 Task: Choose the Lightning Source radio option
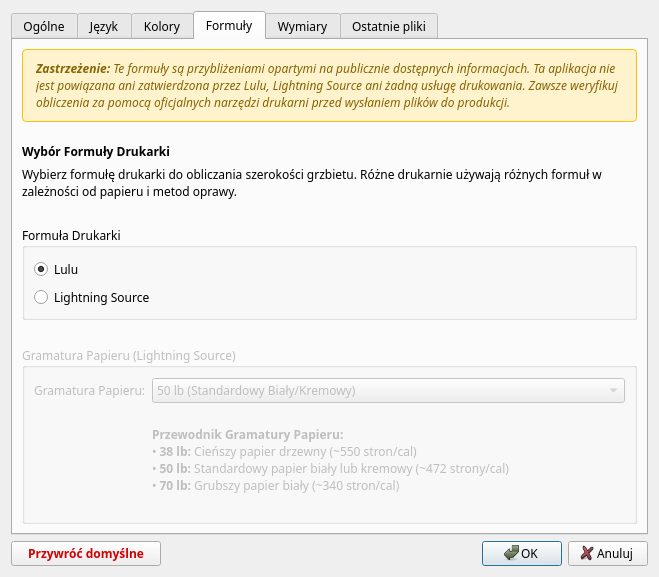tap(41, 297)
